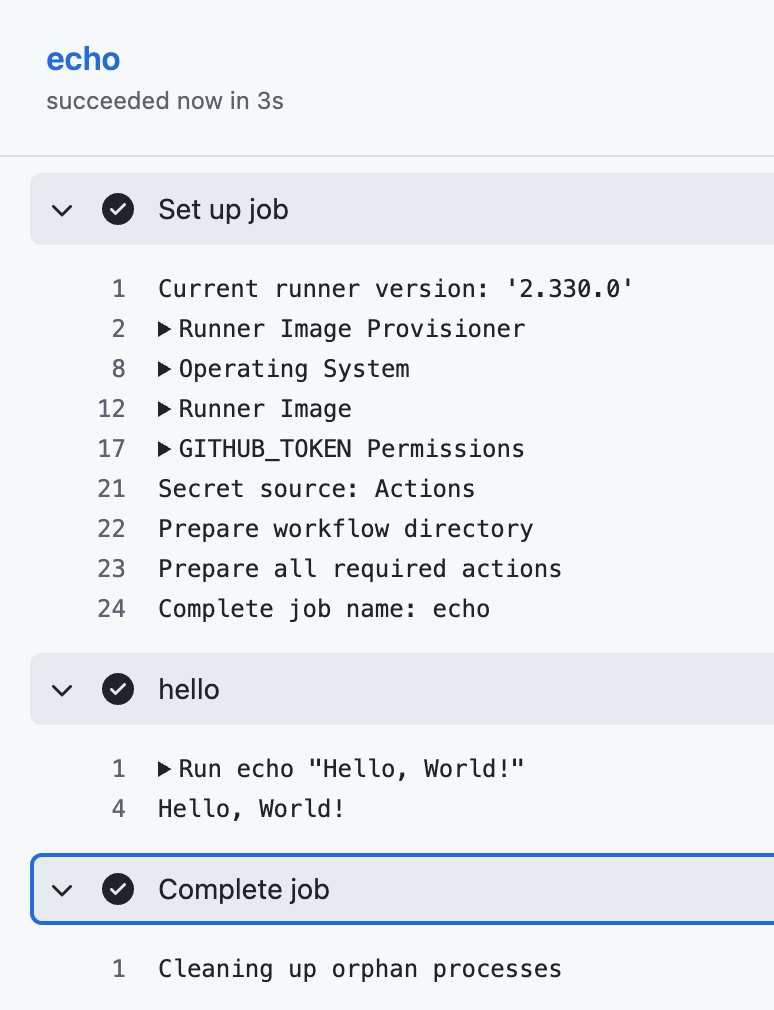Expand the Run echo "Hello, World!" triangle
This screenshot has height=1010, width=774.
click(165, 769)
